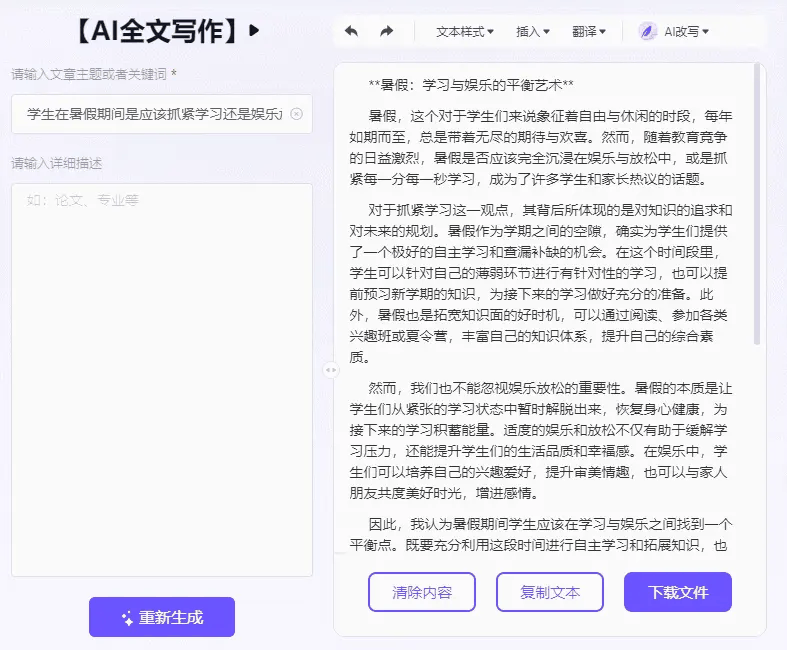
Task: Open the 文本样式 dropdown
Action: tap(465, 32)
